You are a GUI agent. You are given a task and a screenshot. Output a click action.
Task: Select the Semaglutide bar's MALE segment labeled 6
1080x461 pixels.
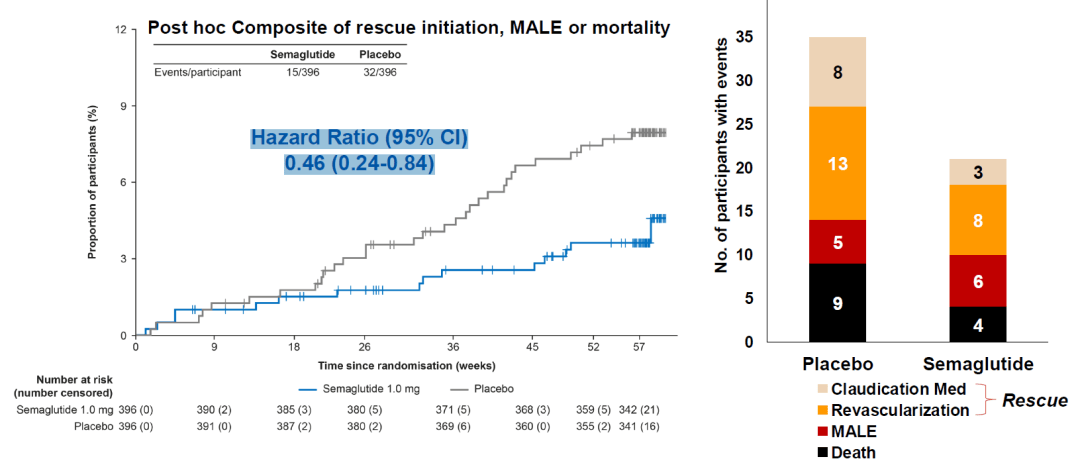pyautogui.click(x=977, y=281)
